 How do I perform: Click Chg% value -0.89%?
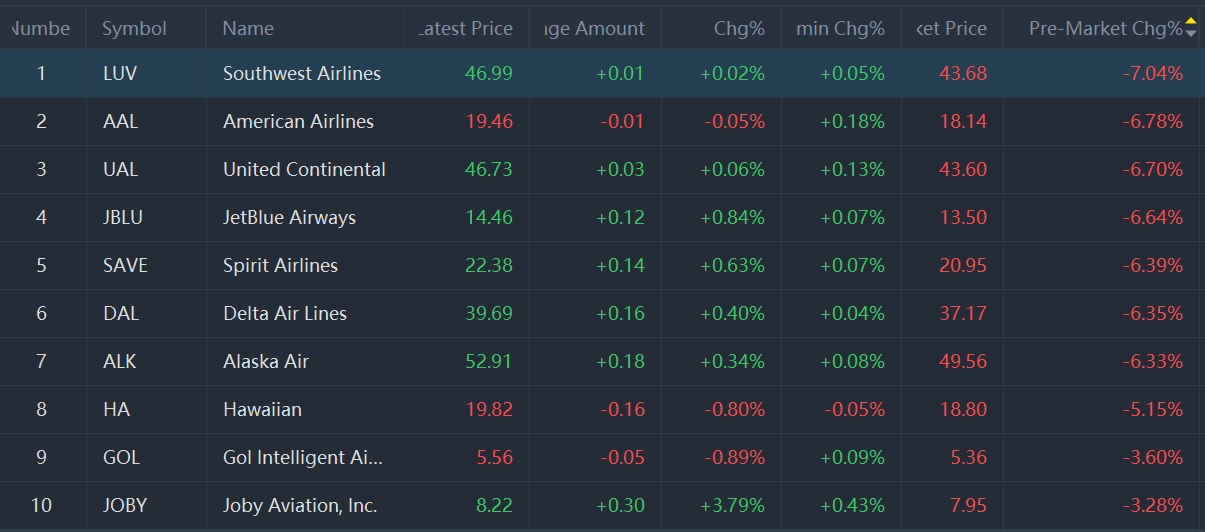(x=734, y=457)
